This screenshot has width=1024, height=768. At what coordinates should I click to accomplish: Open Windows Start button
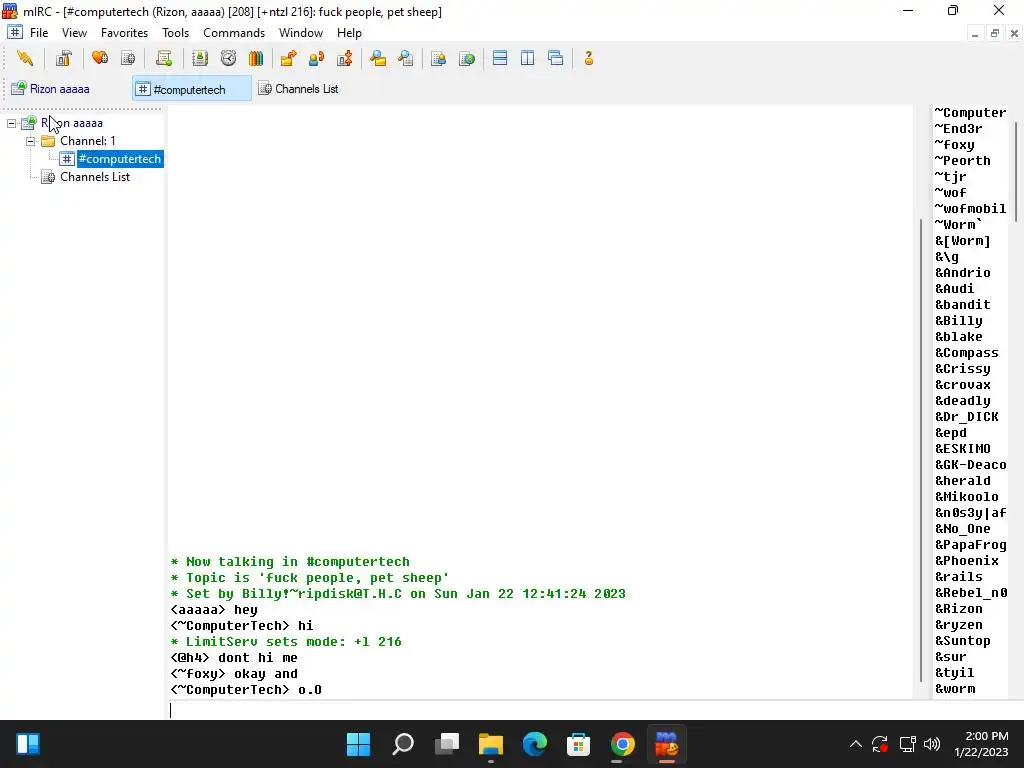pos(359,744)
